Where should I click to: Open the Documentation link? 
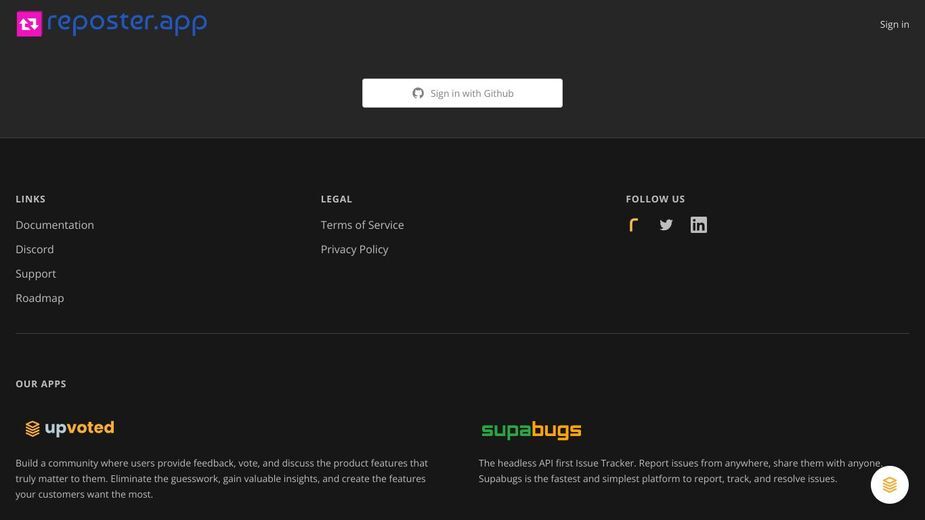[x=54, y=225]
